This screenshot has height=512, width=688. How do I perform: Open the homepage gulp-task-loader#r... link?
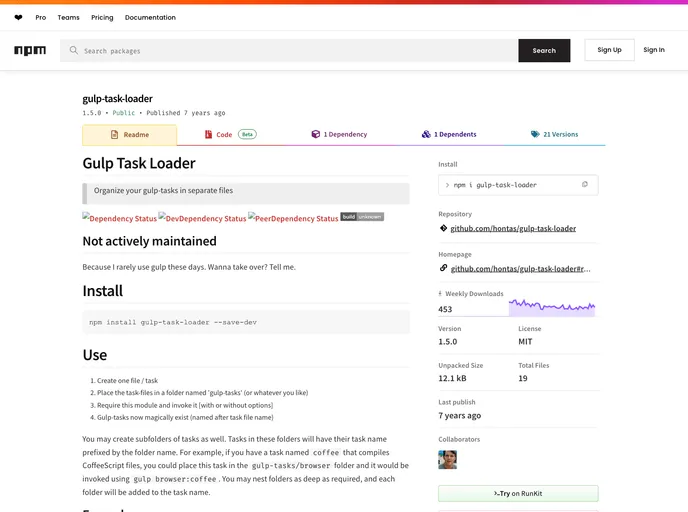click(x=520, y=269)
